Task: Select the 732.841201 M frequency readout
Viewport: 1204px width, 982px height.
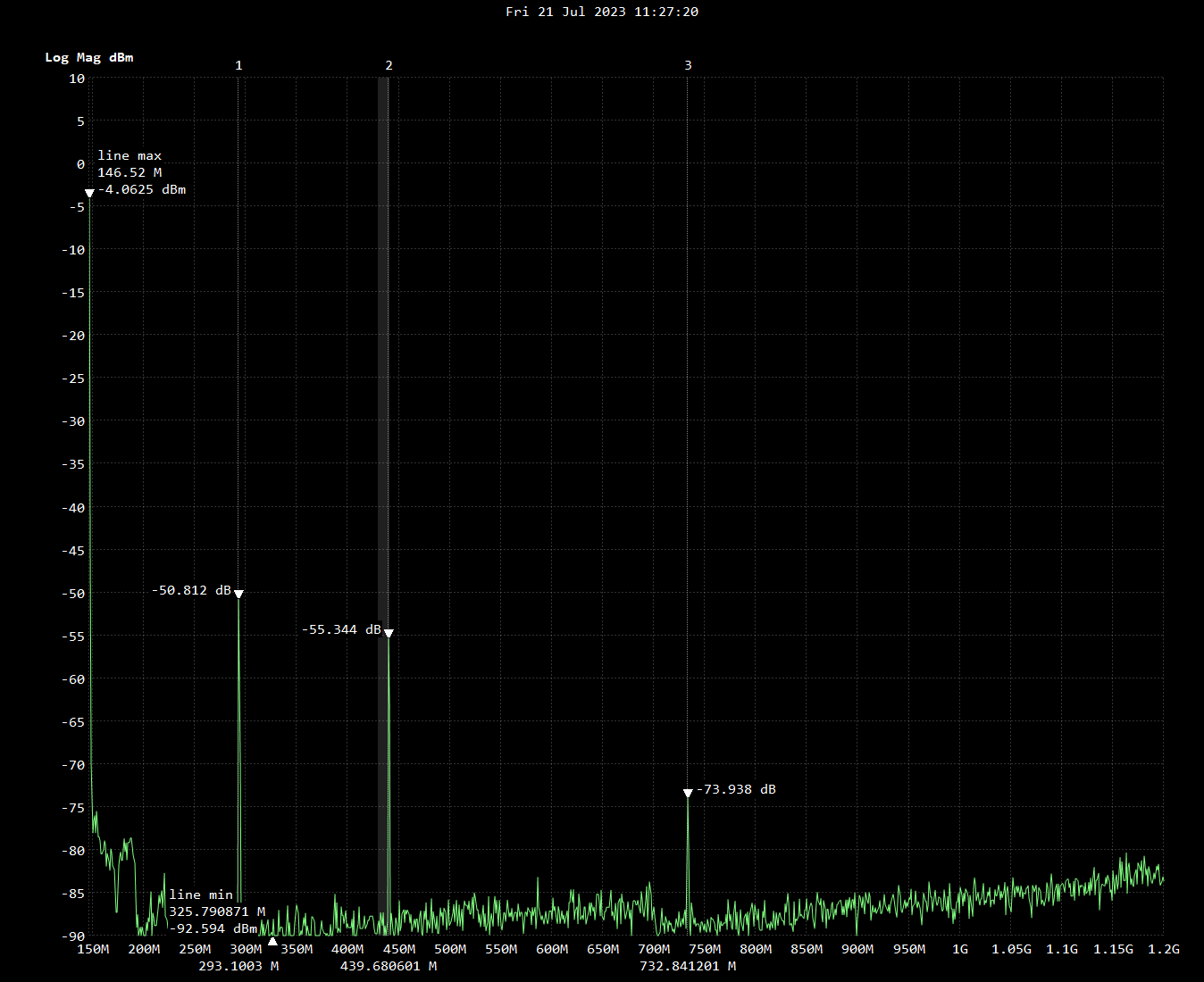Action: pos(688,966)
